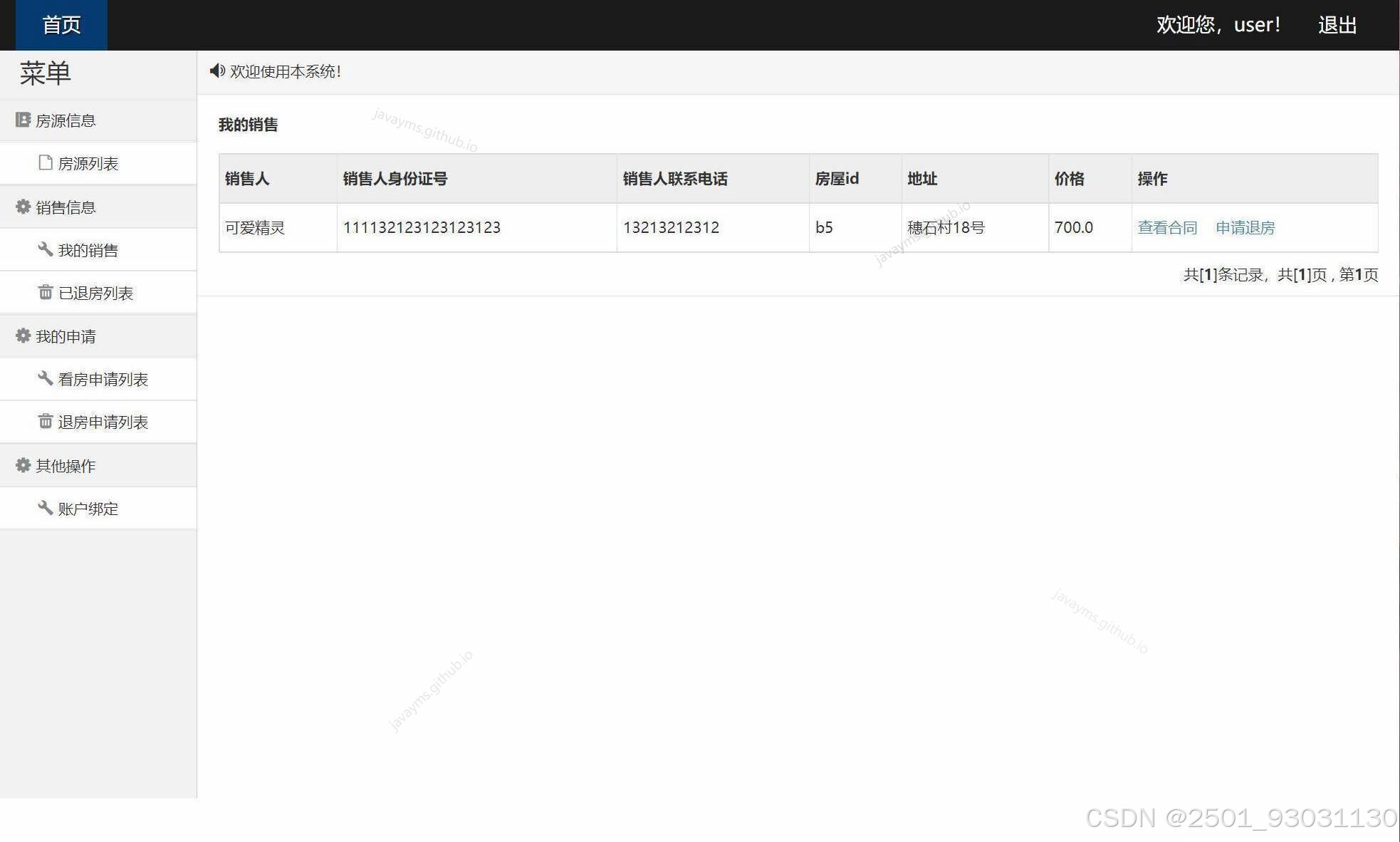Click the 退出 logout button
1400x842 pixels.
pyautogui.click(x=1337, y=25)
